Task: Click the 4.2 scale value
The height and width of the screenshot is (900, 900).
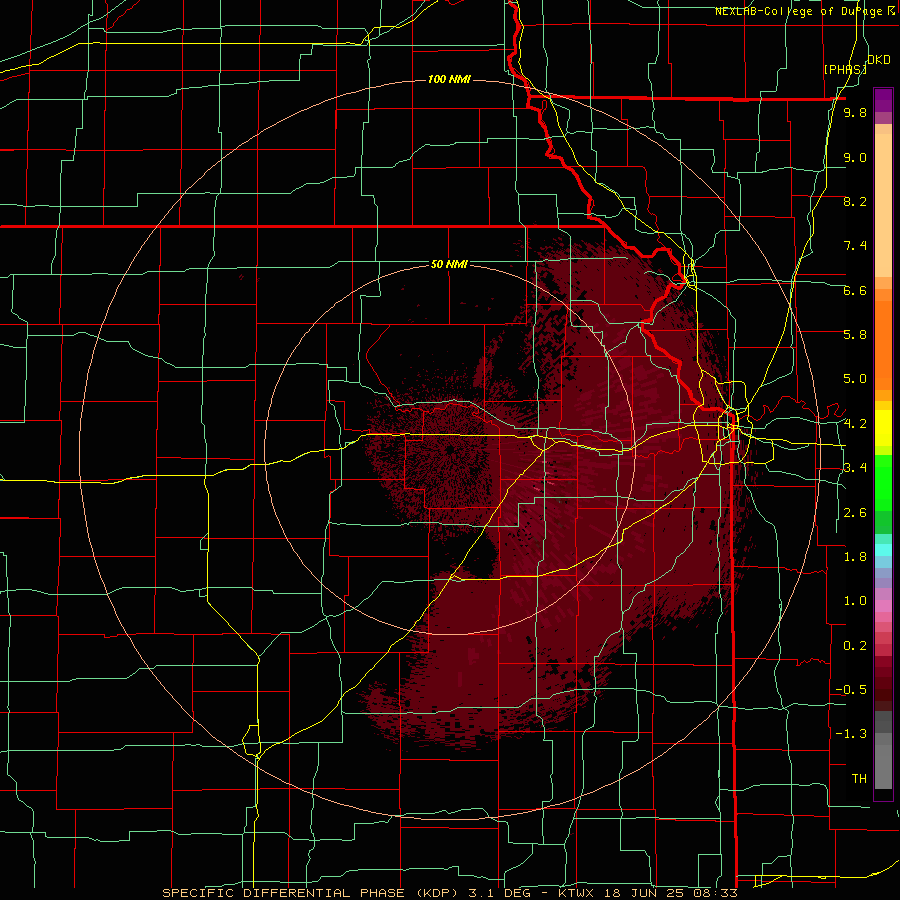Action: click(855, 424)
